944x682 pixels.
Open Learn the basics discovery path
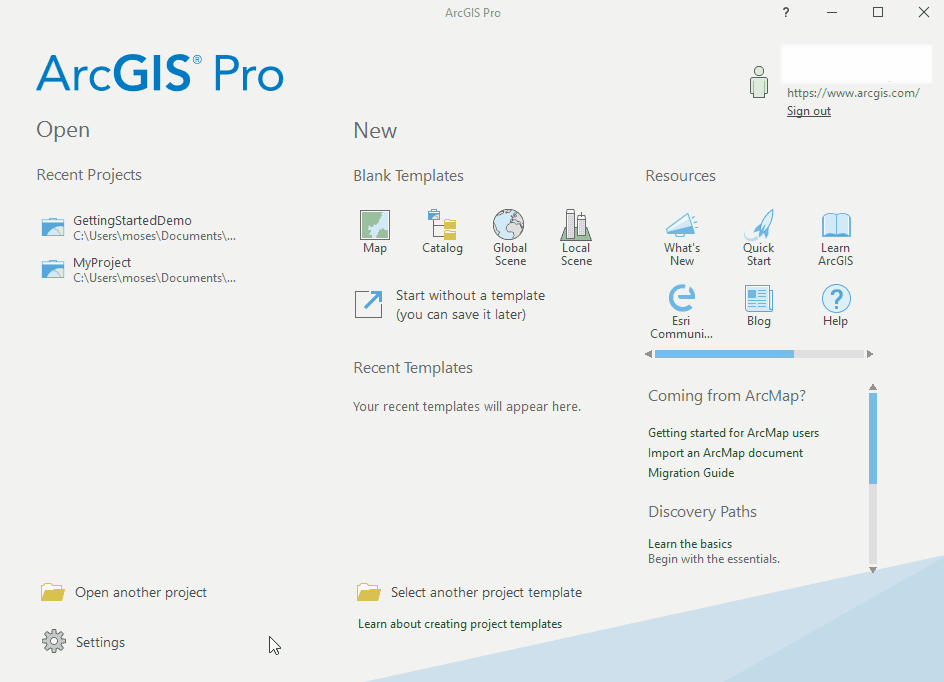[x=690, y=544]
